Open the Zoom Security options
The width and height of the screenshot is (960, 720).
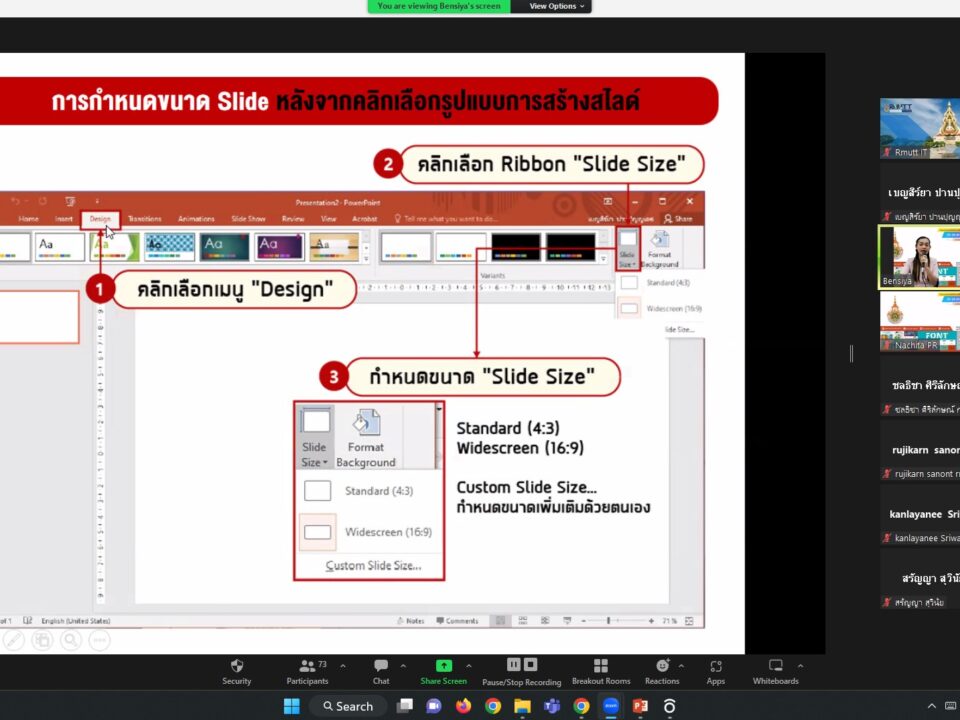point(237,672)
